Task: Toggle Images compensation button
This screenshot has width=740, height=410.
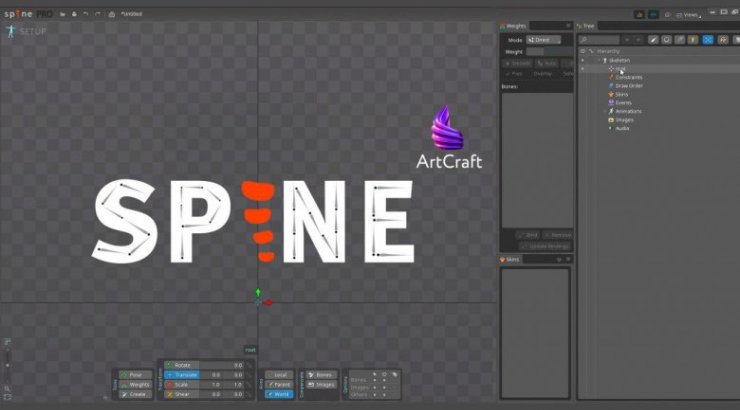Action: coord(321,385)
